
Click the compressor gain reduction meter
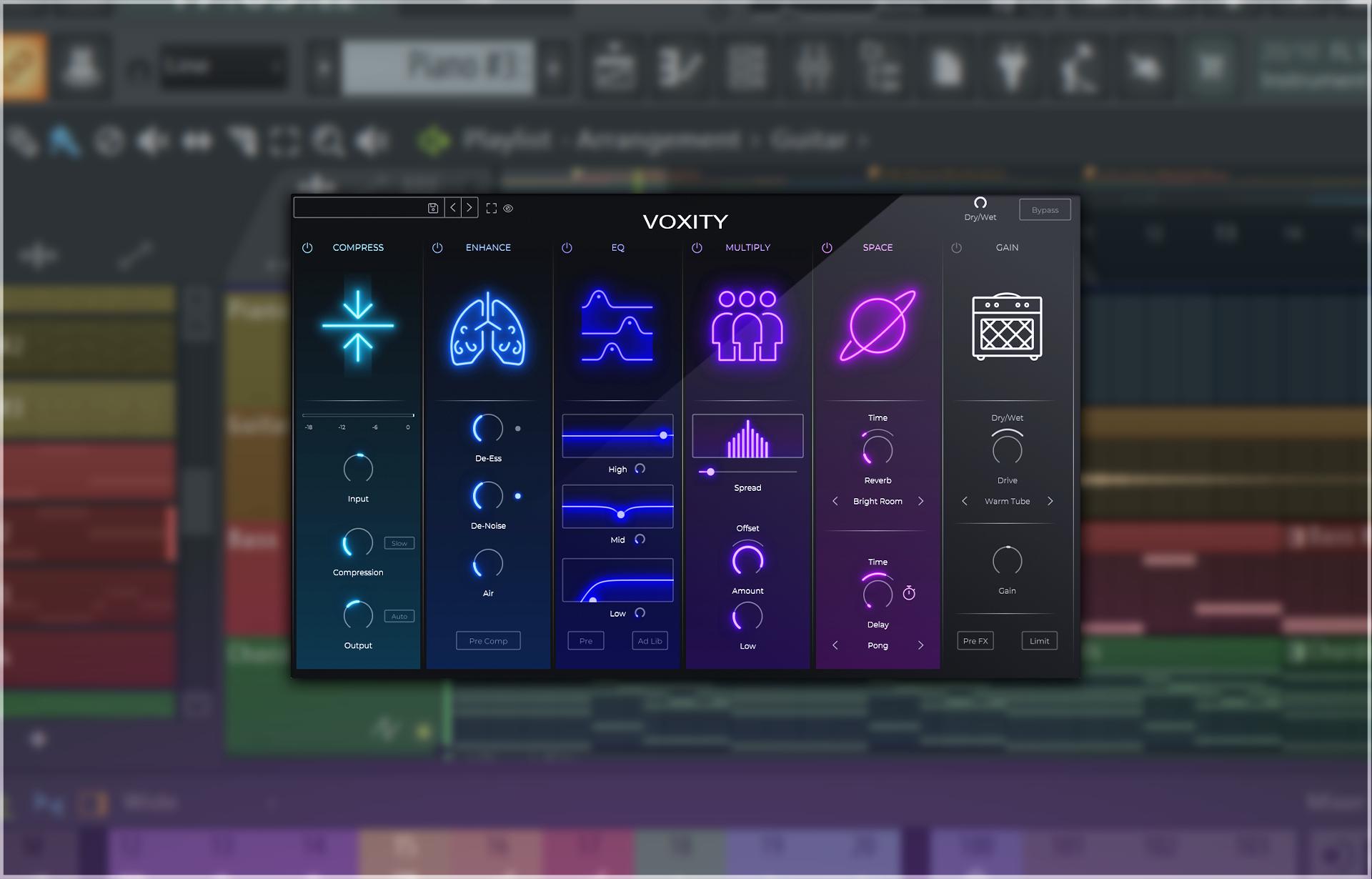click(358, 415)
